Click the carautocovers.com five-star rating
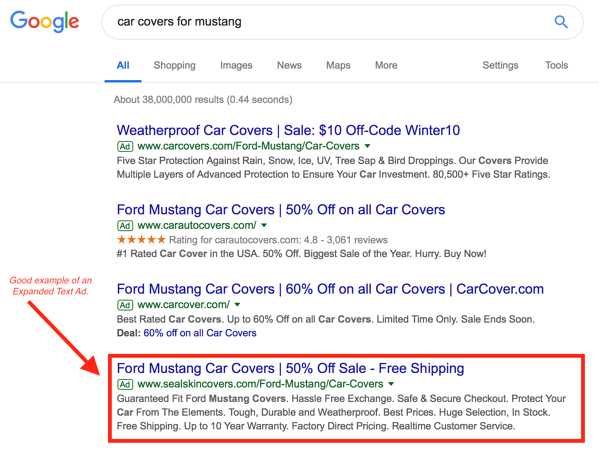The height and width of the screenshot is (450, 599). (141, 240)
